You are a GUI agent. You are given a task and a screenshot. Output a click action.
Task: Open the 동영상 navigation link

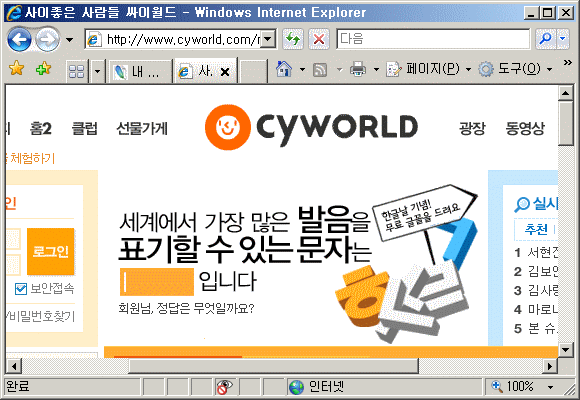point(525,128)
